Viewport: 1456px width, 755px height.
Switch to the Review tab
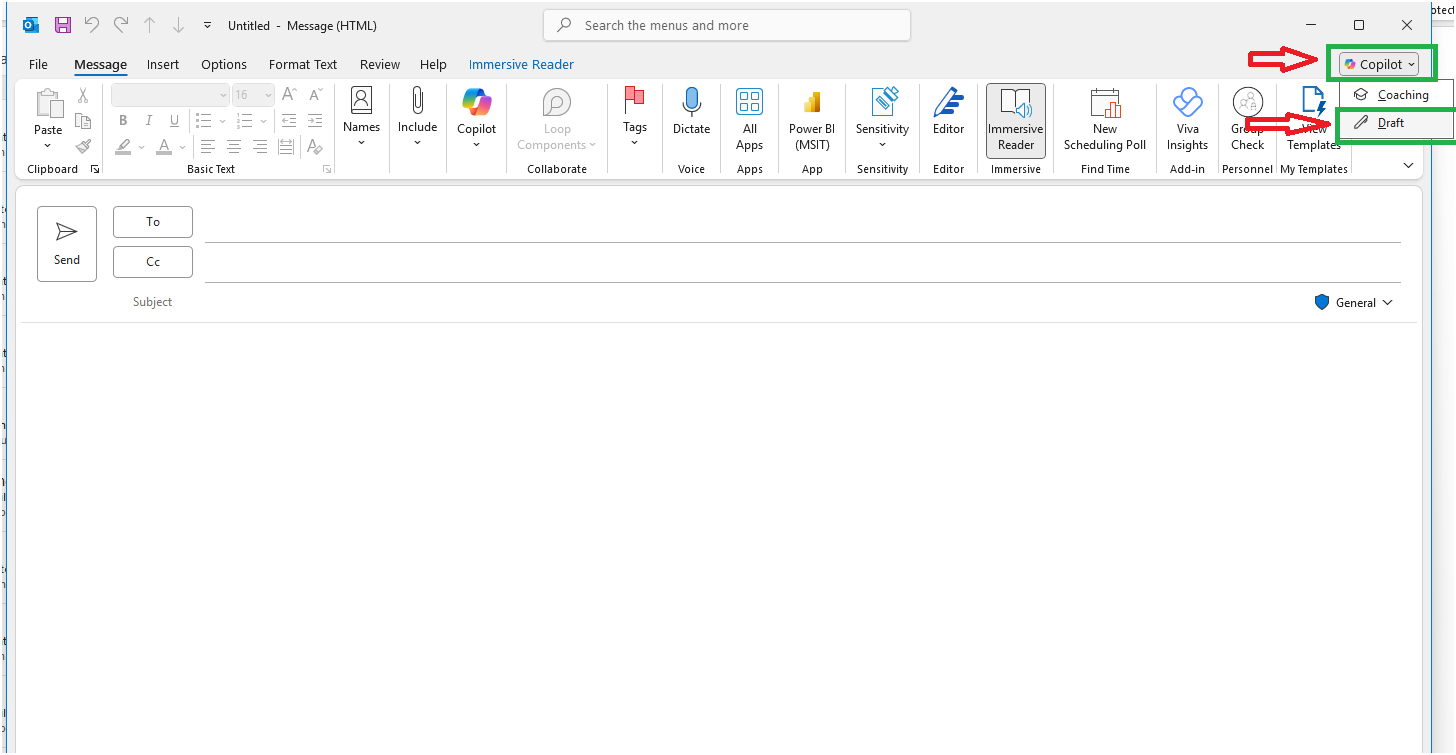click(x=380, y=64)
